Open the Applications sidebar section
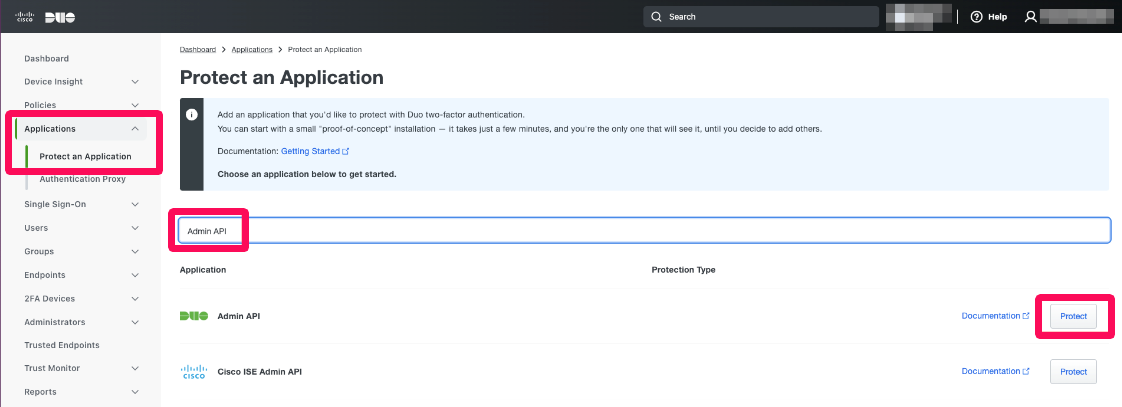 click(49, 129)
